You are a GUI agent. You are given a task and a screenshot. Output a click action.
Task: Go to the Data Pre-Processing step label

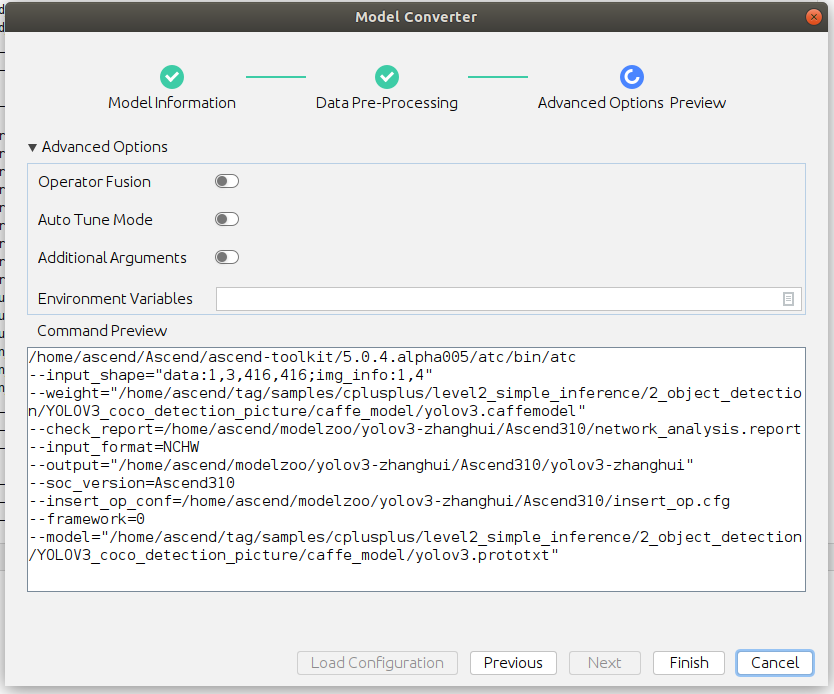coord(387,103)
